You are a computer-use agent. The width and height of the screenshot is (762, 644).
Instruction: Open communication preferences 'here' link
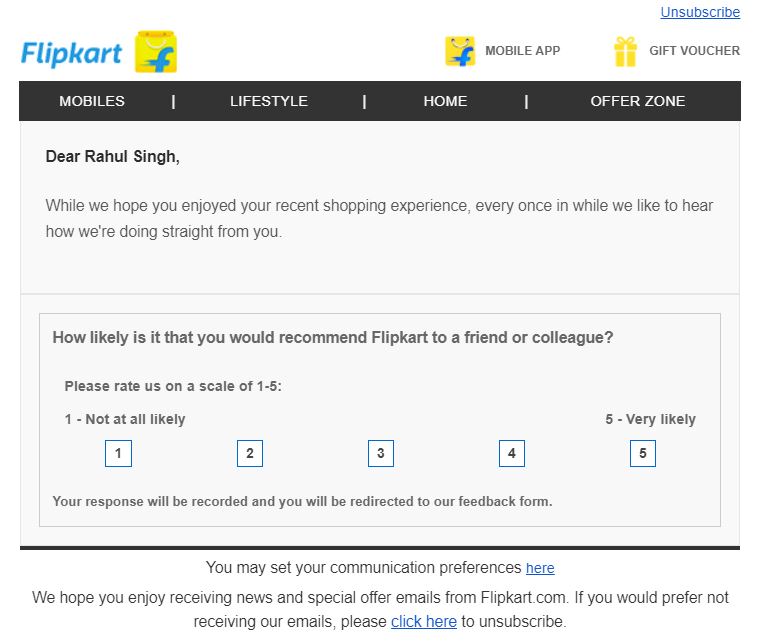[x=540, y=568]
